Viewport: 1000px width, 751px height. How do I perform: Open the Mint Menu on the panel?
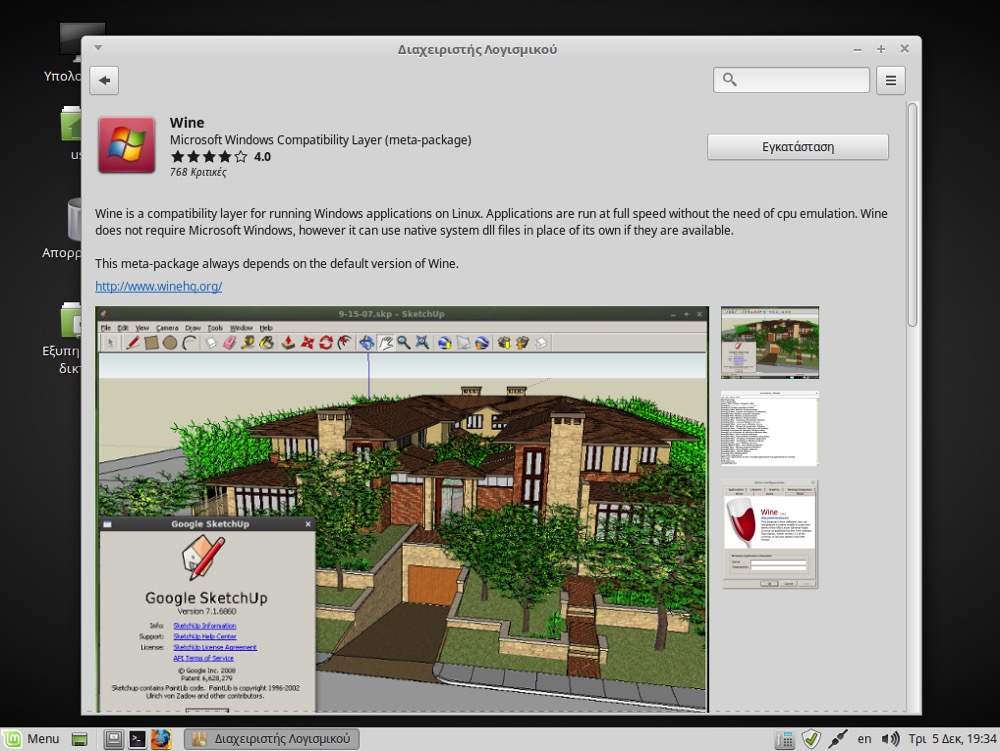click(31, 739)
